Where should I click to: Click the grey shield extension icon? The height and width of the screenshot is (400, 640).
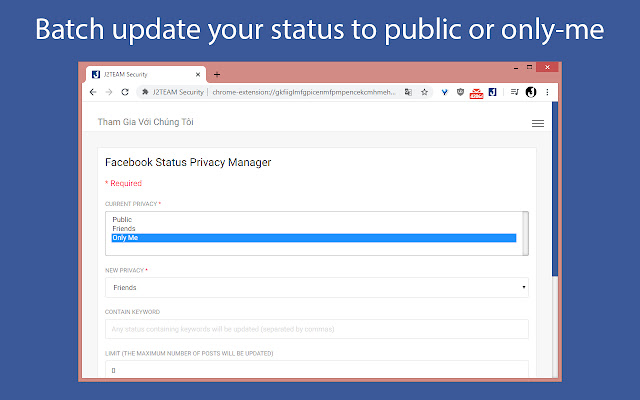pyautogui.click(x=459, y=92)
